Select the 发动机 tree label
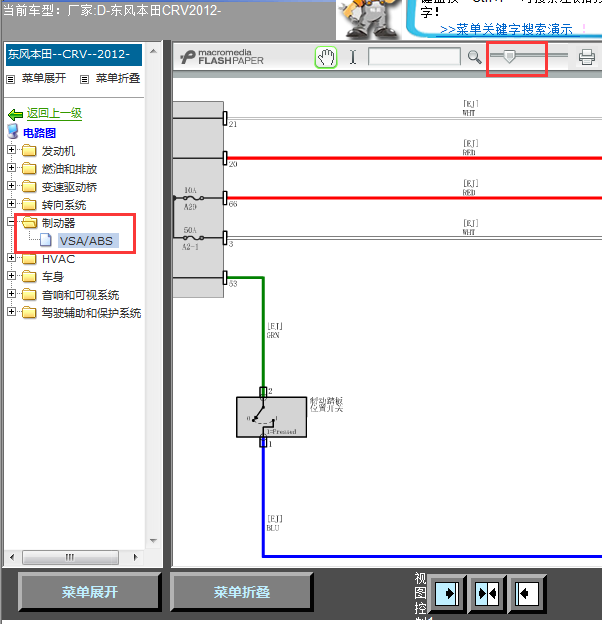This screenshot has height=624, width=602. pos(58,151)
